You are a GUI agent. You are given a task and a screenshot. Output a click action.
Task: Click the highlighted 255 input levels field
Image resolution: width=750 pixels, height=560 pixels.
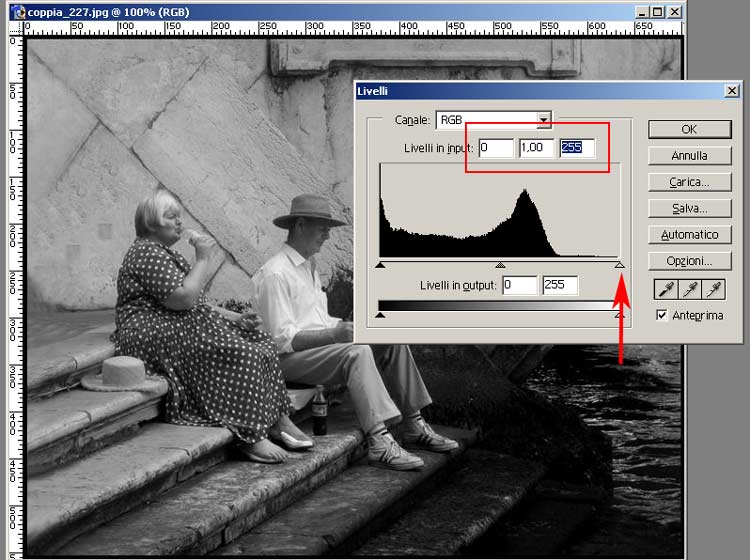coord(577,148)
